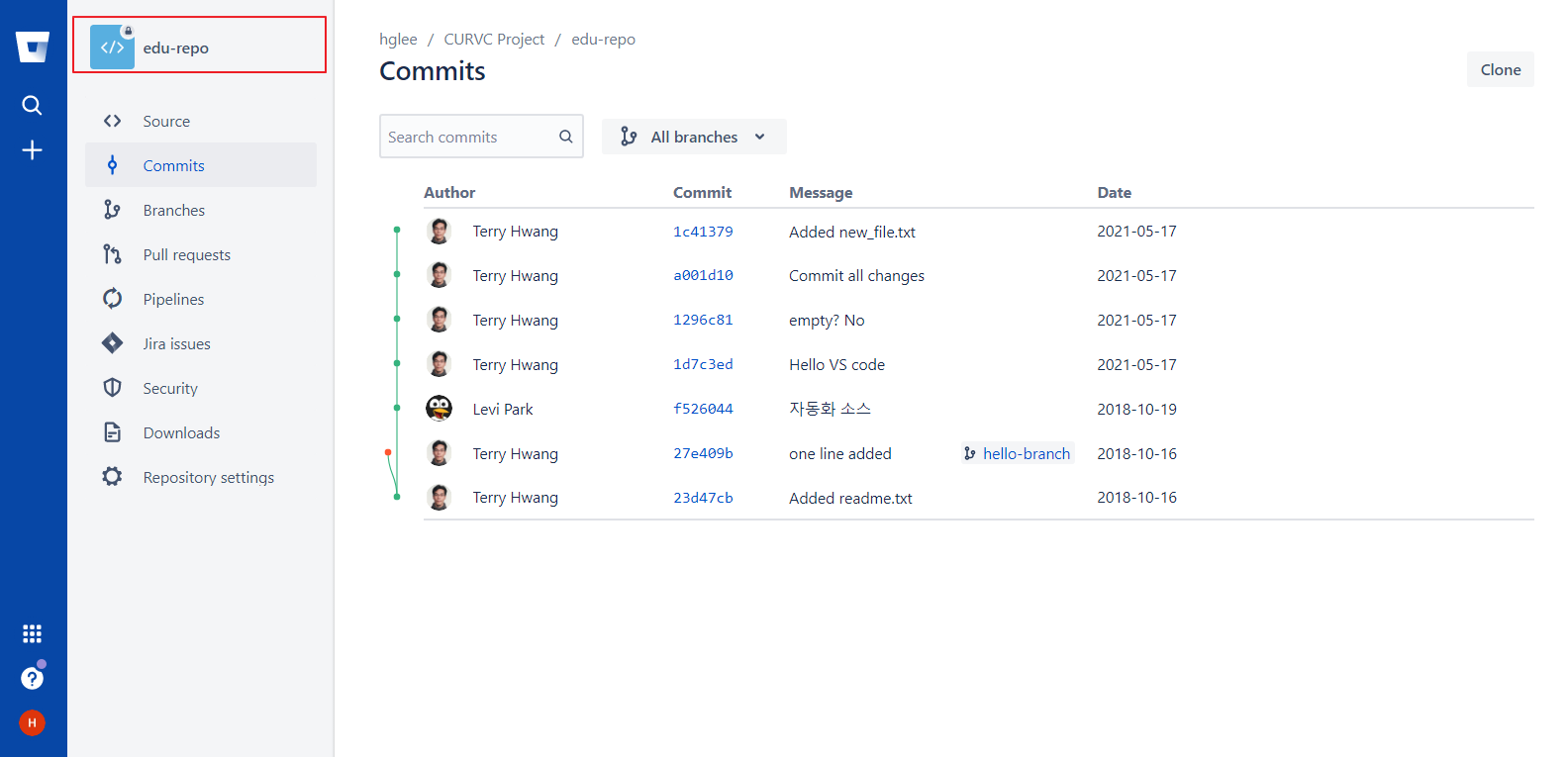
Task: Click the branch icon beside All branches
Action: [629, 137]
